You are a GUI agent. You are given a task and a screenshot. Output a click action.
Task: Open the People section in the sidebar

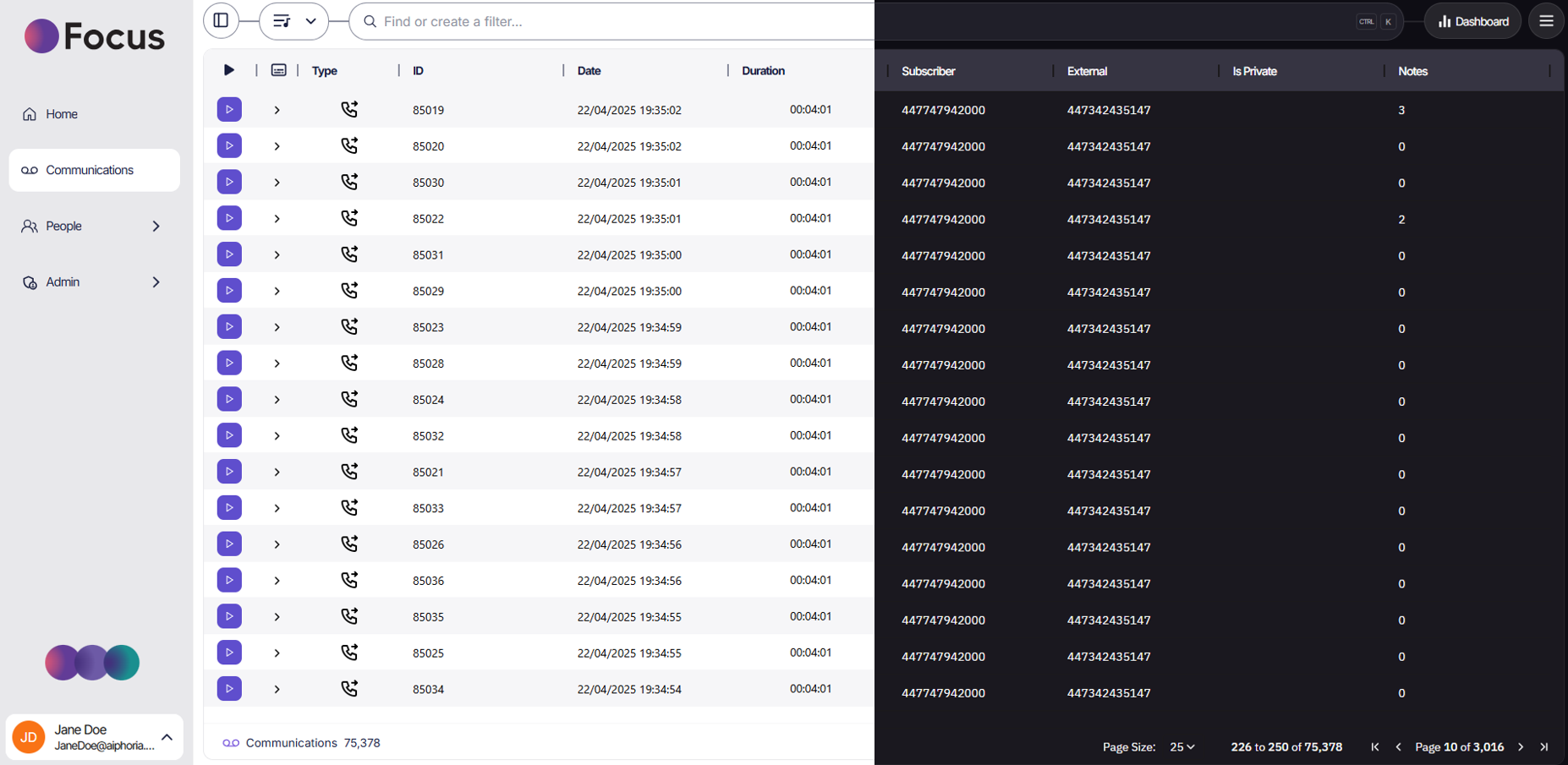click(x=63, y=226)
